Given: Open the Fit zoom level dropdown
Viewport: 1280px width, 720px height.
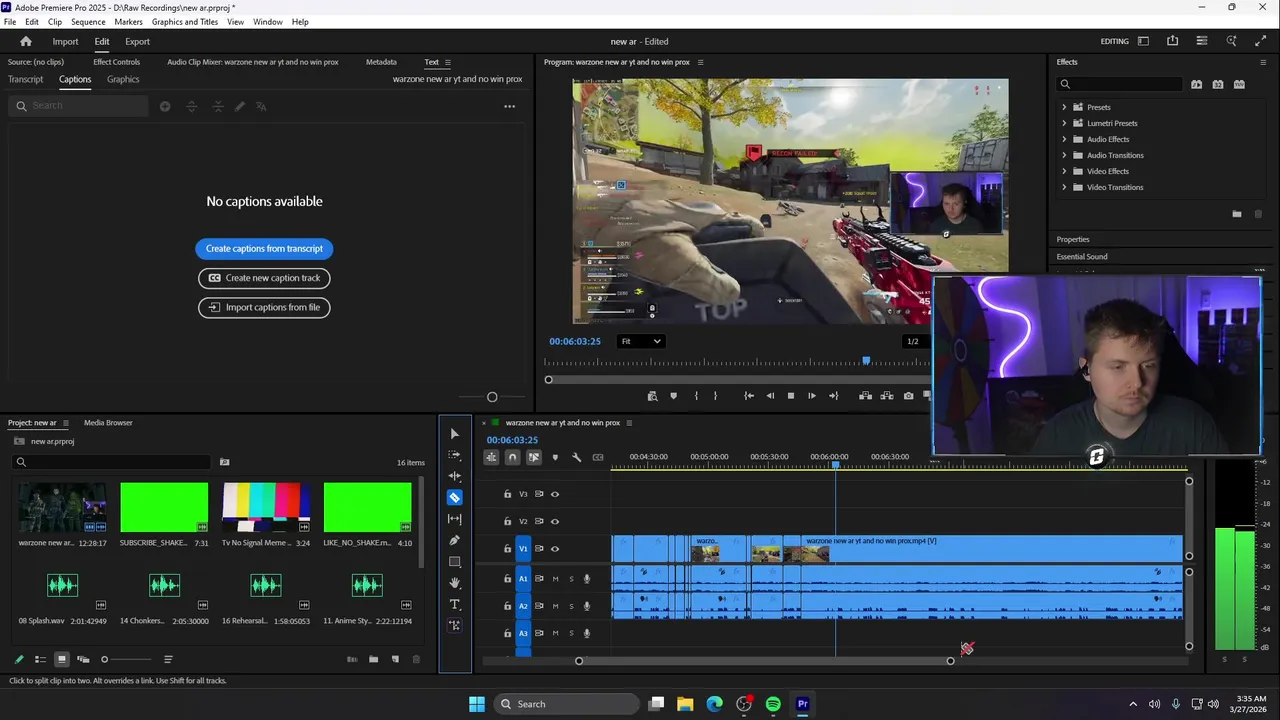Looking at the screenshot, I should coord(641,341).
